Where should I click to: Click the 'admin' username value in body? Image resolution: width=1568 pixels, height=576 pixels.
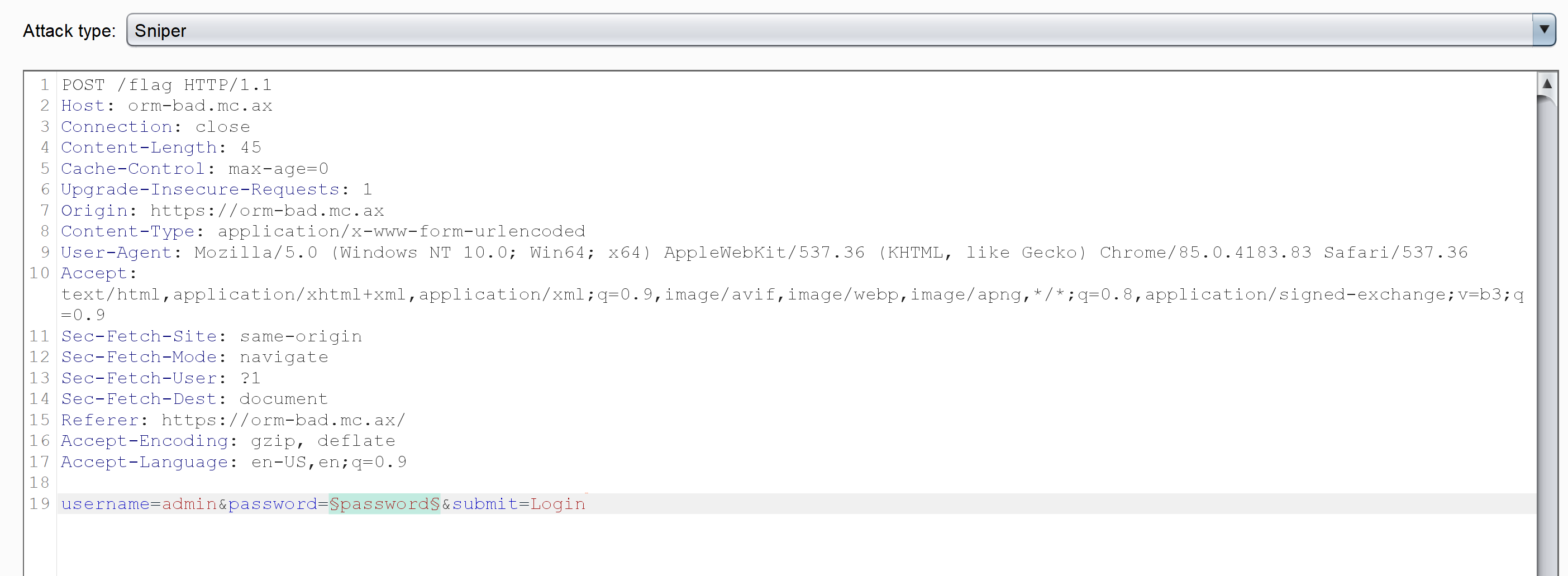coord(189,504)
